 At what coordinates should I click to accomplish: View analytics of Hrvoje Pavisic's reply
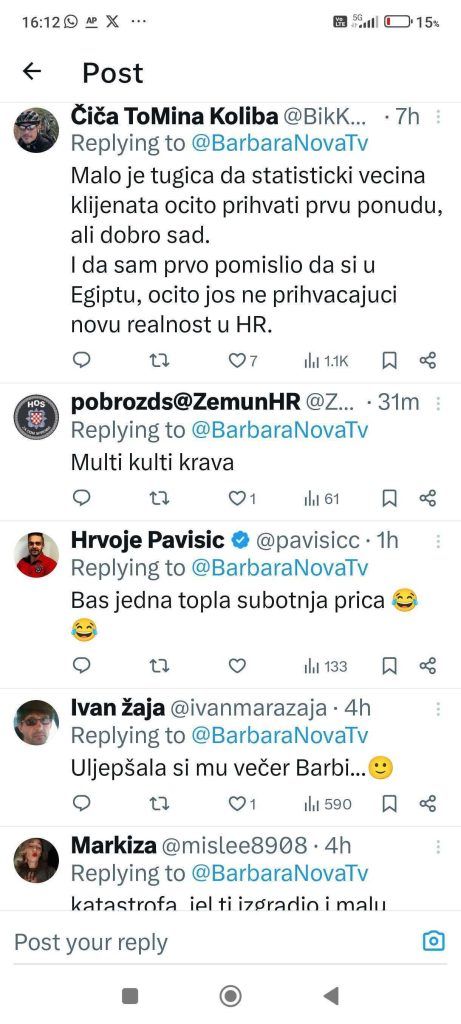pos(325,666)
